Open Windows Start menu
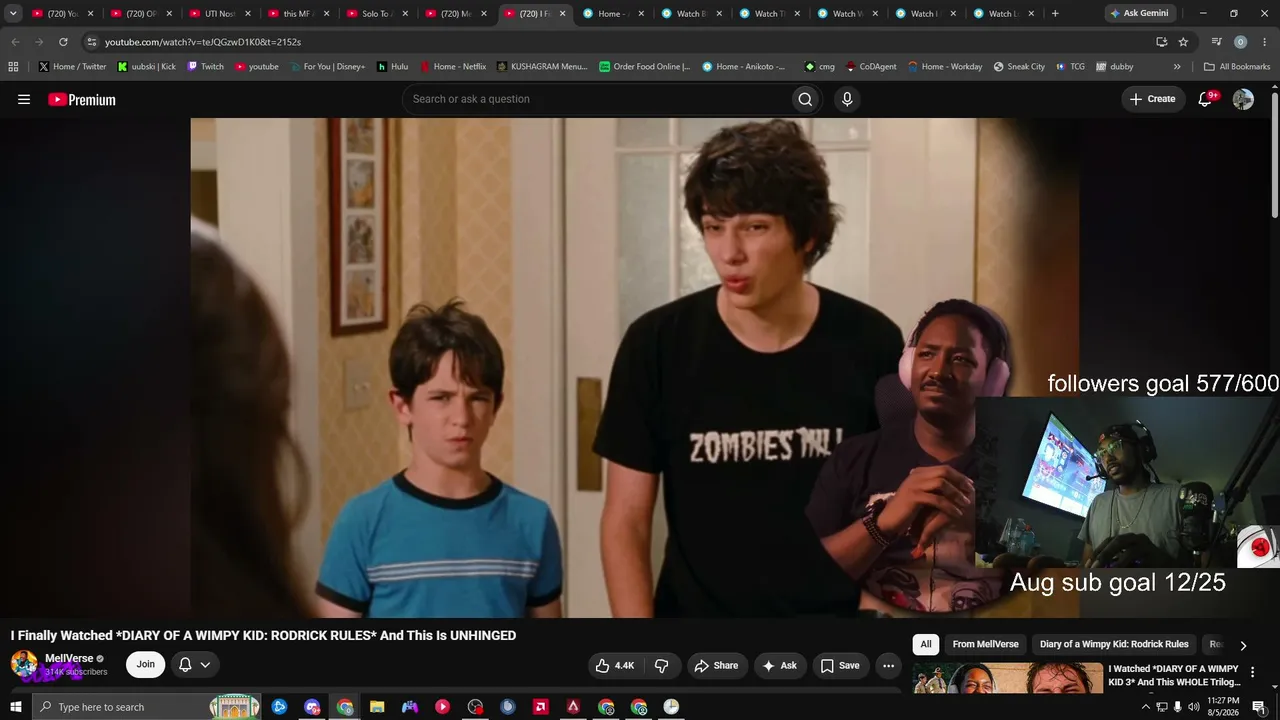 pyautogui.click(x=15, y=707)
